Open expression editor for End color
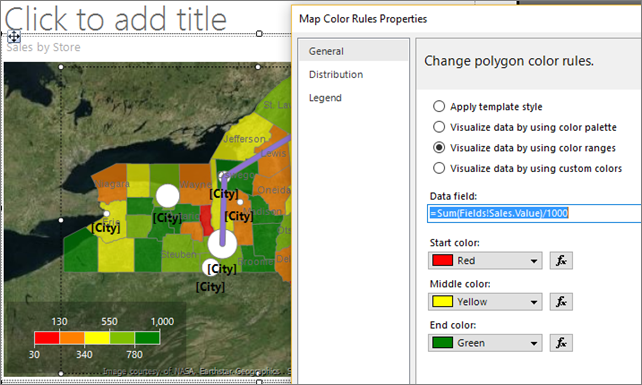This screenshot has height=385, width=642. [561, 343]
